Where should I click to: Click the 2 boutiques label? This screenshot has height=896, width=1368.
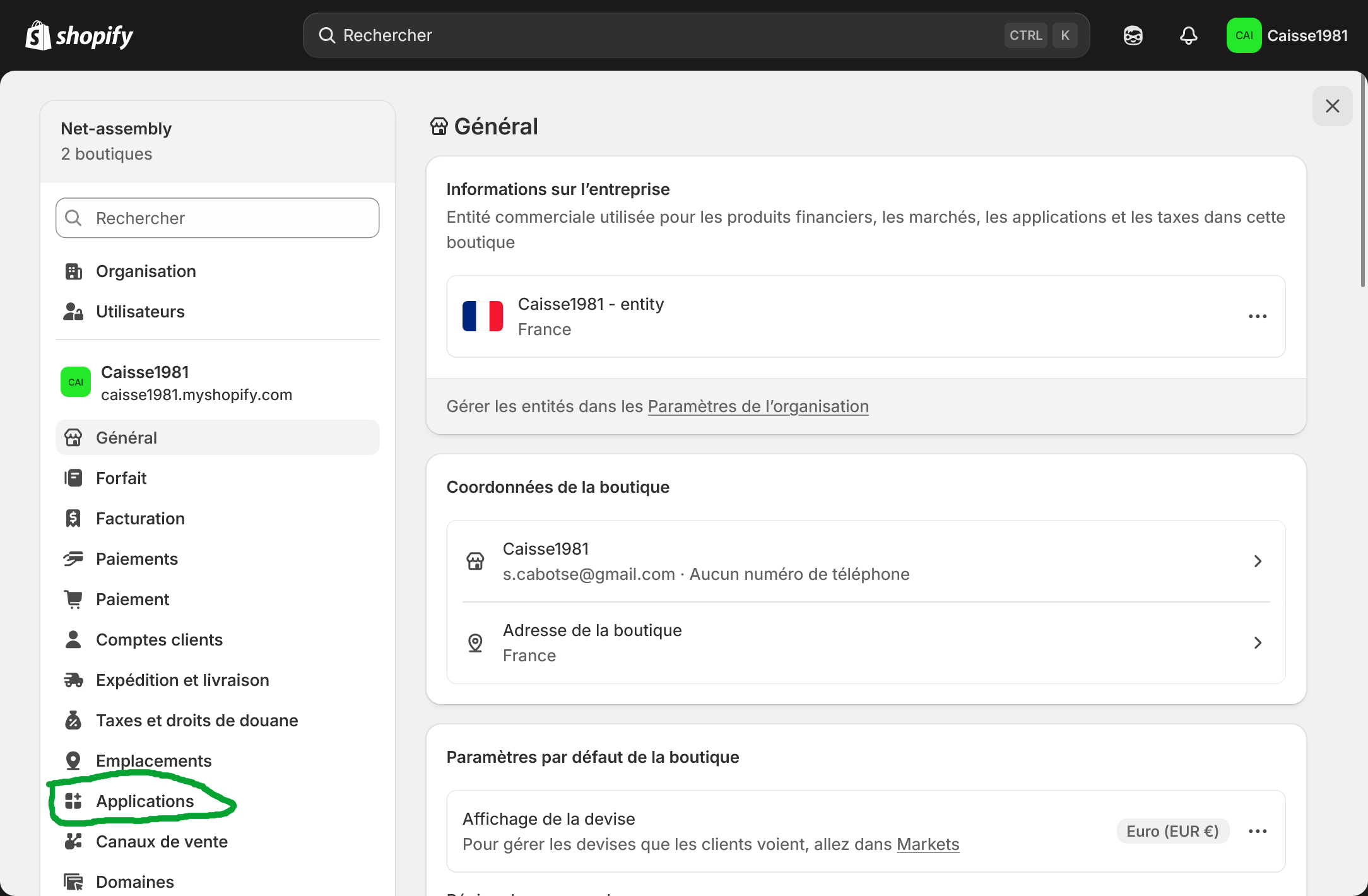107,154
